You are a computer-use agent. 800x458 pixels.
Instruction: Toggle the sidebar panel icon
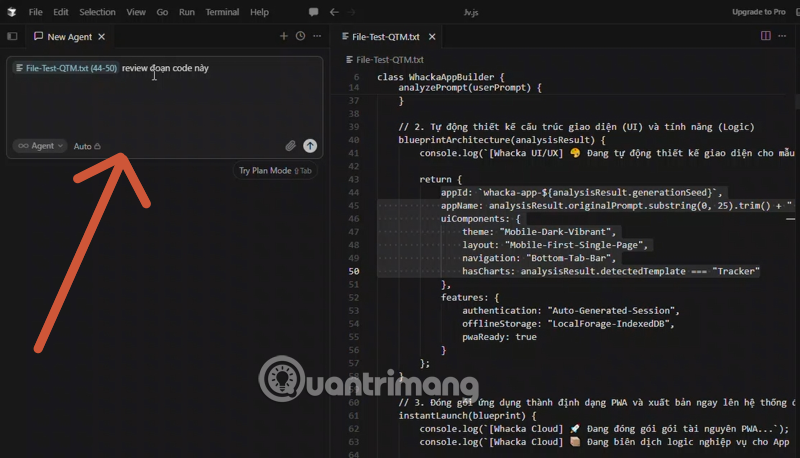12,36
